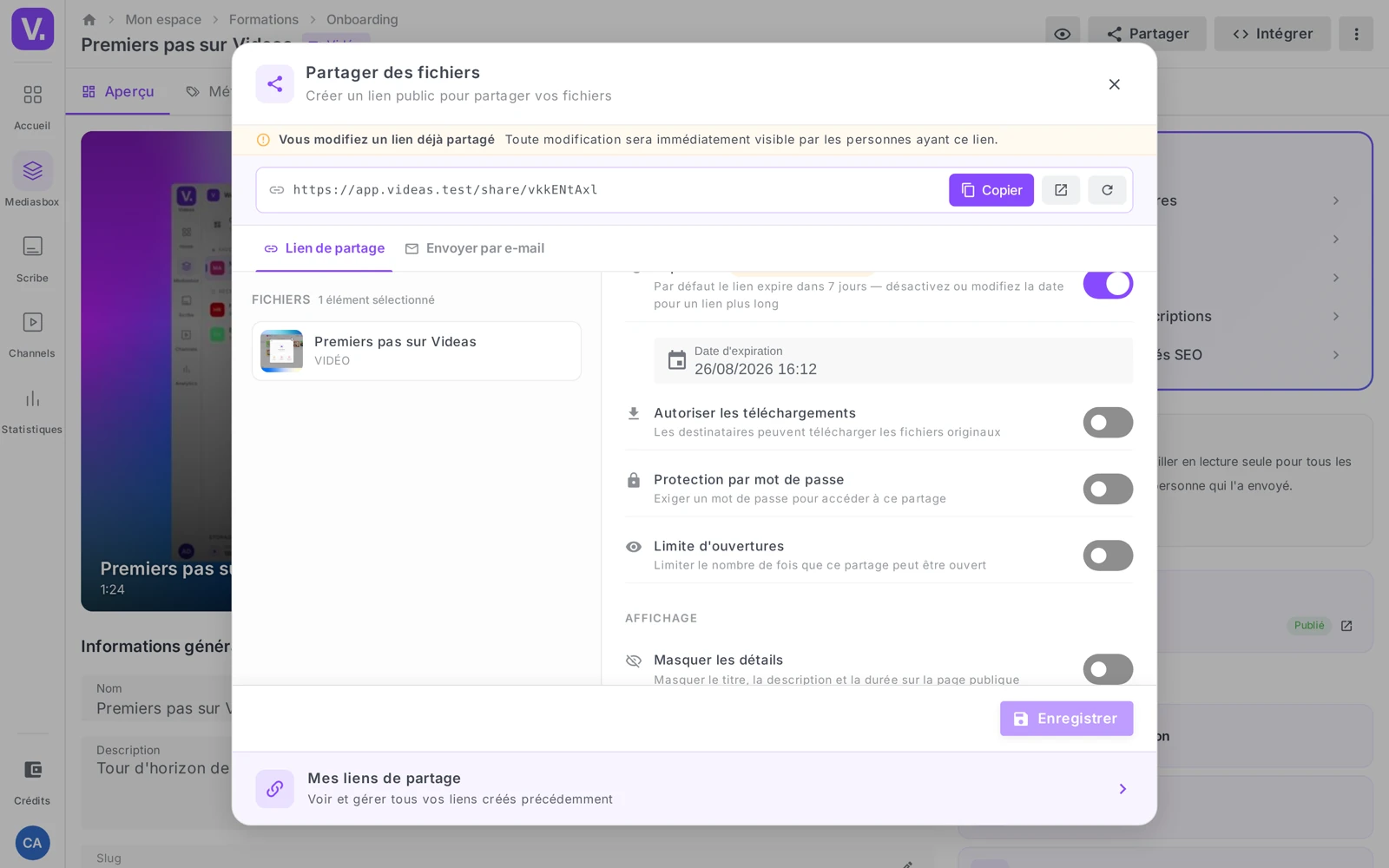The height and width of the screenshot is (868, 1389).
Task: Open Scribe in the sidebar
Action: tap(32, 259)
